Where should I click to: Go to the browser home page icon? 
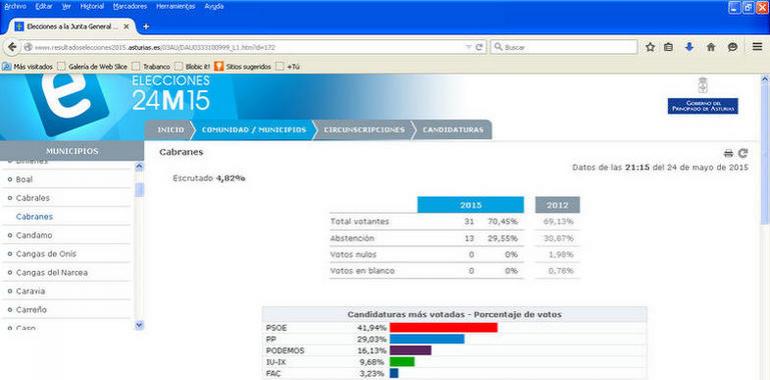(x=711, y=47)
